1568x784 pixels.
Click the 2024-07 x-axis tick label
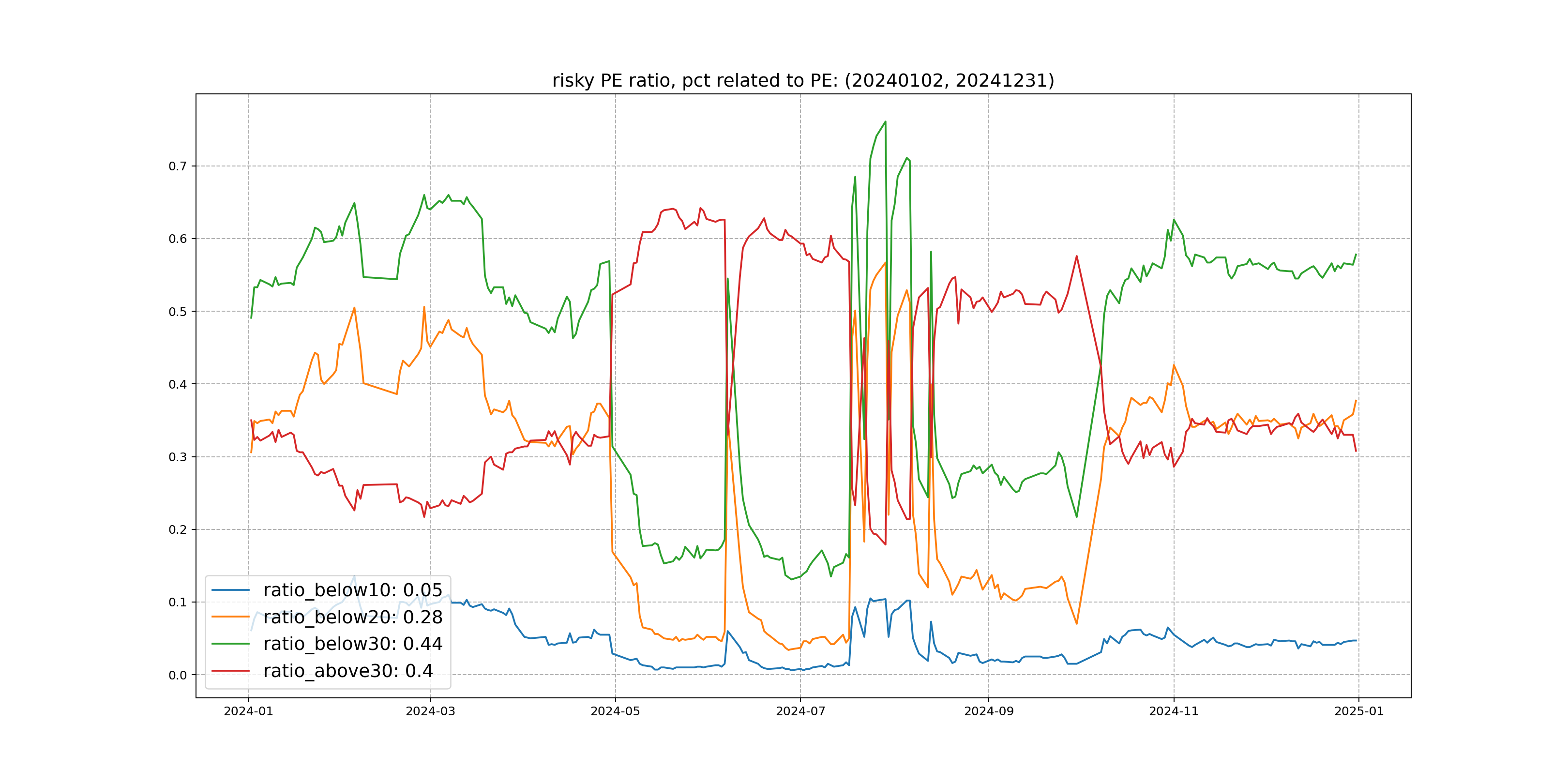click(x=800, y=711)
